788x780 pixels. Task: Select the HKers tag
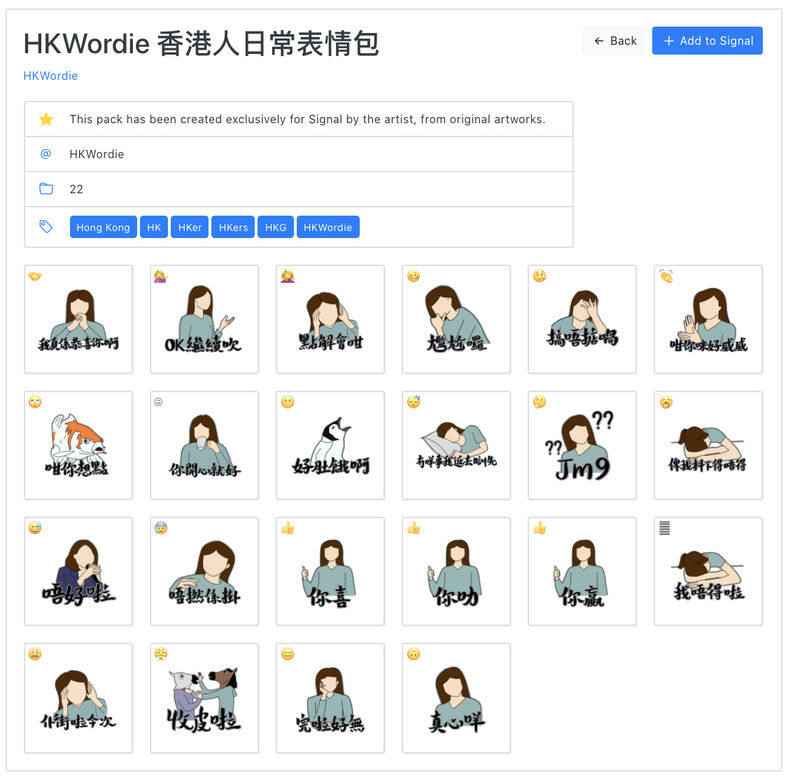click(233, 227)
